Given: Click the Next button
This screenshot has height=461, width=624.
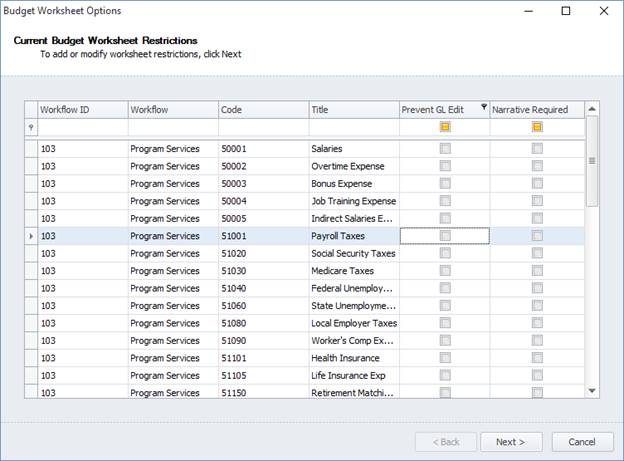Looking at the screenshot, I should 511,442.
